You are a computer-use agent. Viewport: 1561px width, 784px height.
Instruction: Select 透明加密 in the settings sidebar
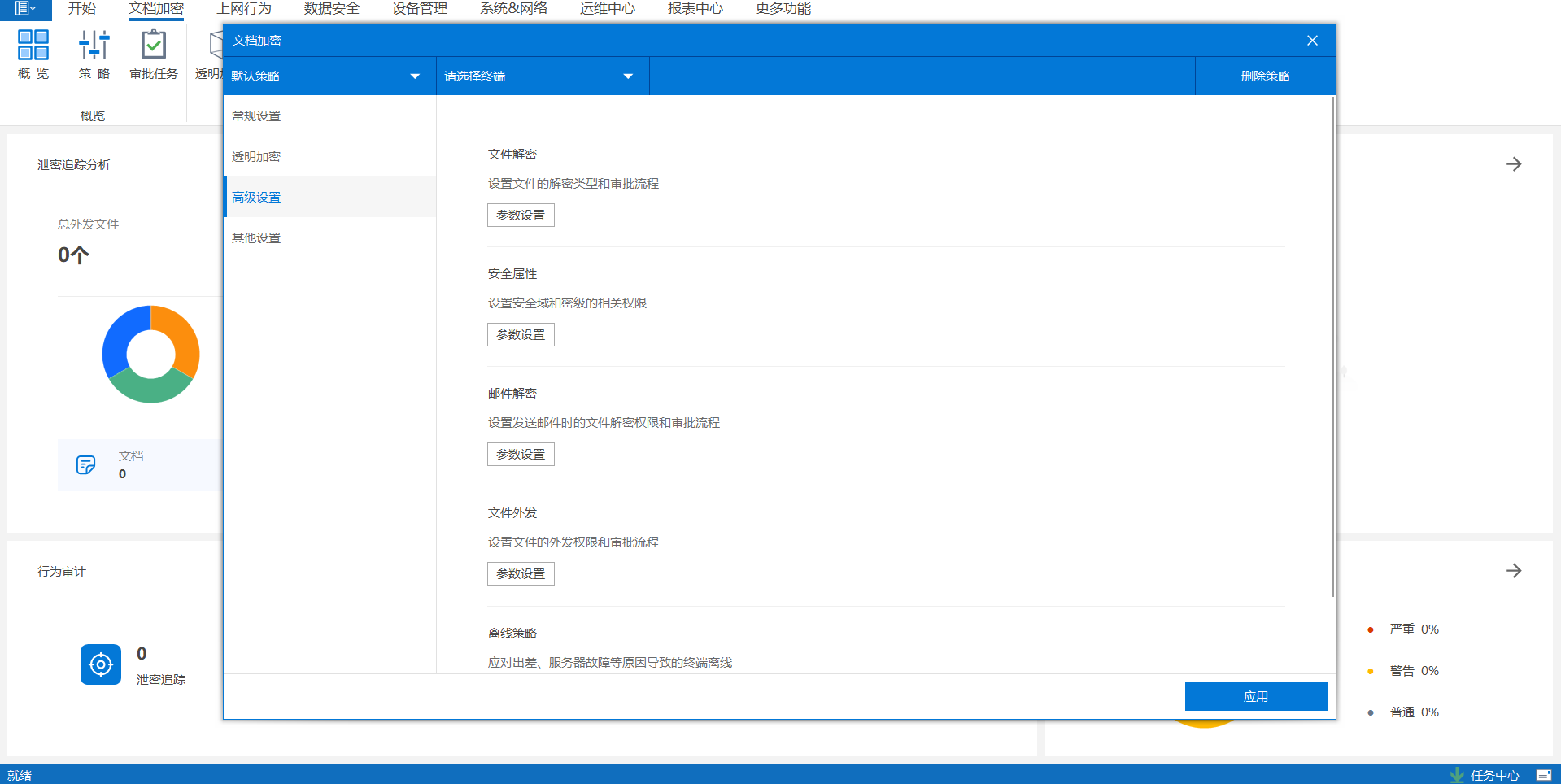point(256,157)
